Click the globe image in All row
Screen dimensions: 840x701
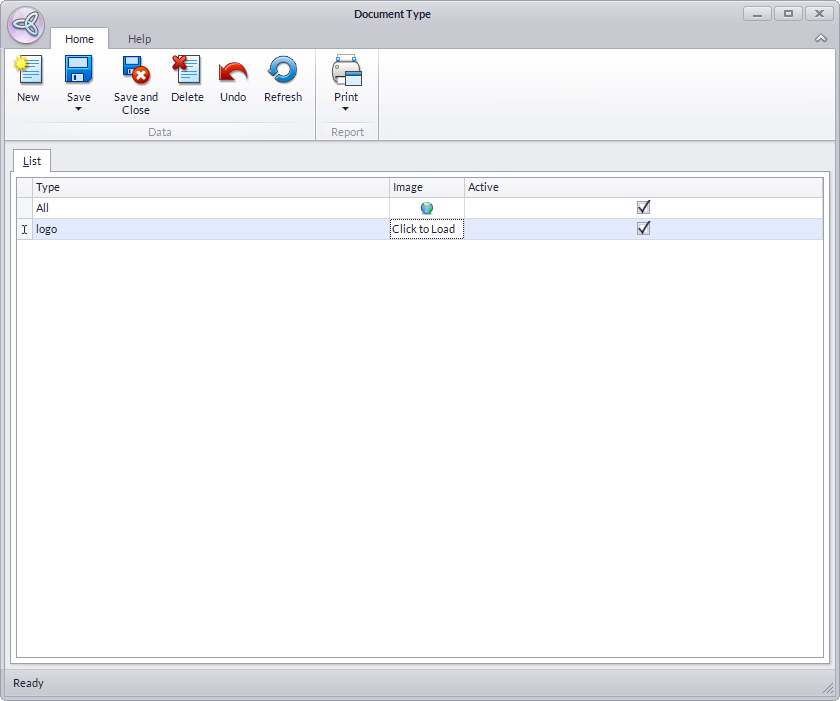(x=427, y=208)
